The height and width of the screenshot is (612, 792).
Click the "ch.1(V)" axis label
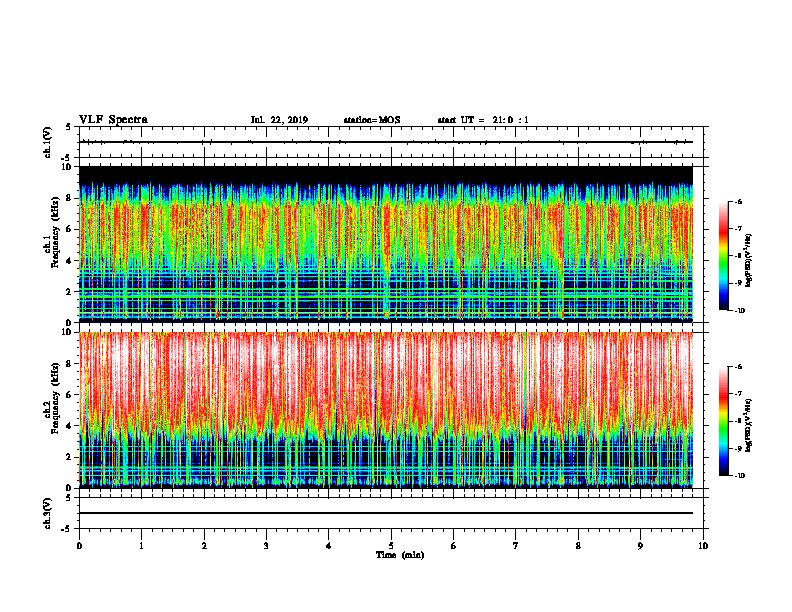(48, 142)
